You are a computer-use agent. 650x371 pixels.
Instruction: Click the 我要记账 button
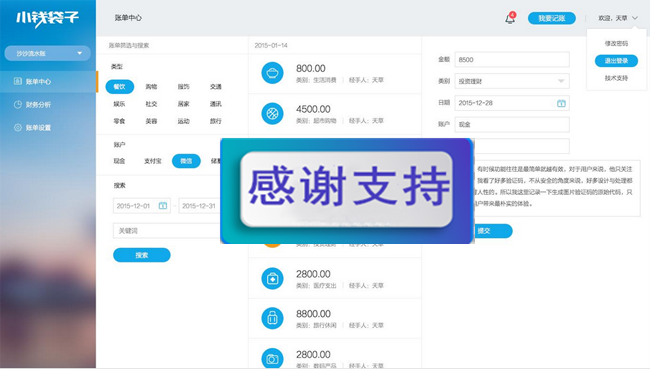tap(552, 18)
